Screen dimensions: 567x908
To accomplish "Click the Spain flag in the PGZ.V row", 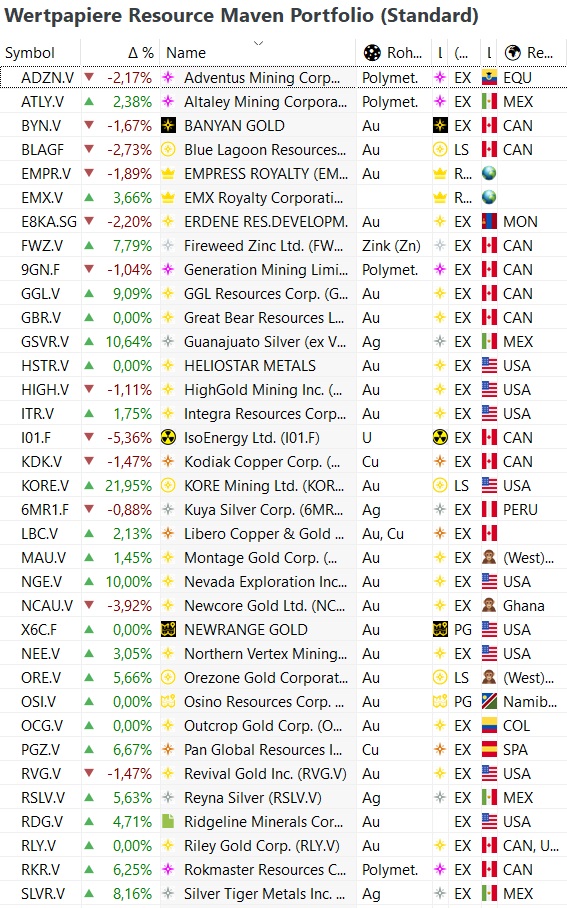I will pos(489,750).
